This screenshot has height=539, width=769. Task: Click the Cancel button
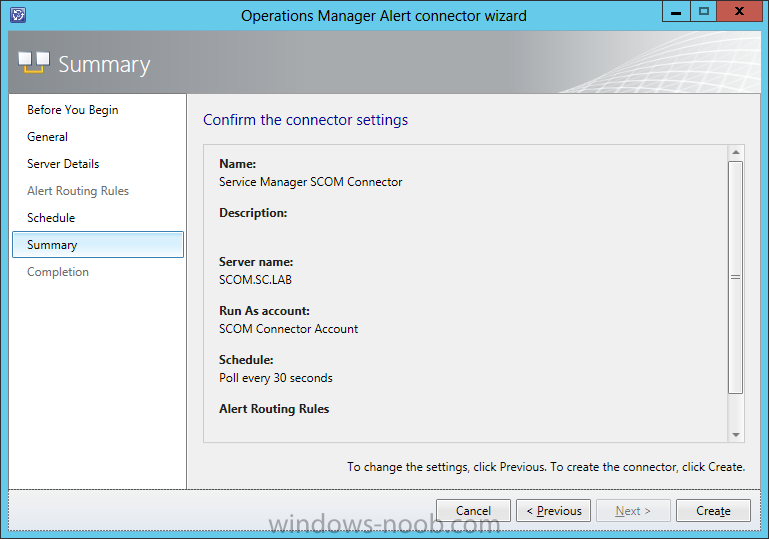(473, 511)
